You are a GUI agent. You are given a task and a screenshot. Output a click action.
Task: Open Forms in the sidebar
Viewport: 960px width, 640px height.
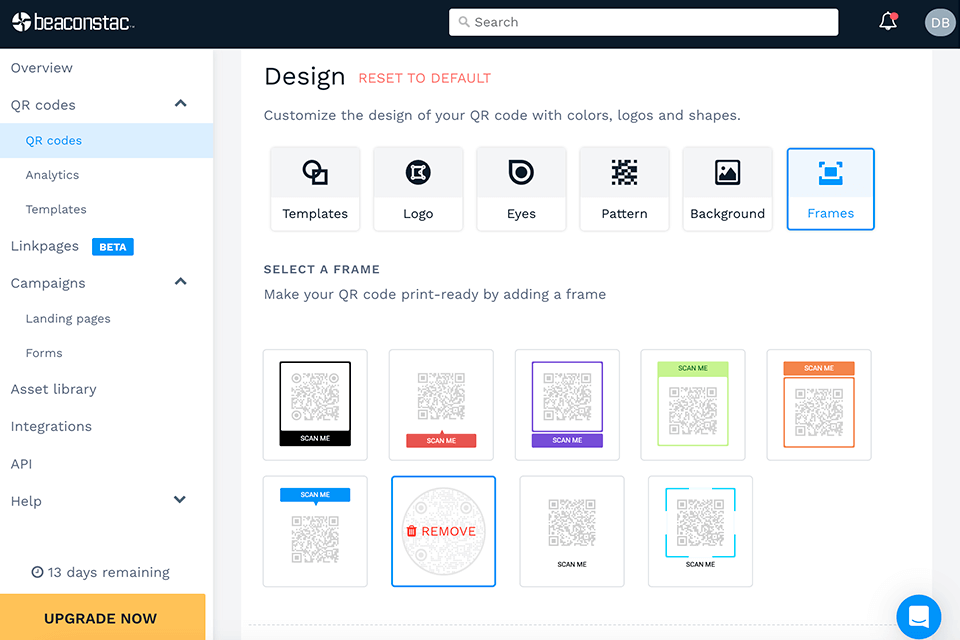(x=44, y=353)
